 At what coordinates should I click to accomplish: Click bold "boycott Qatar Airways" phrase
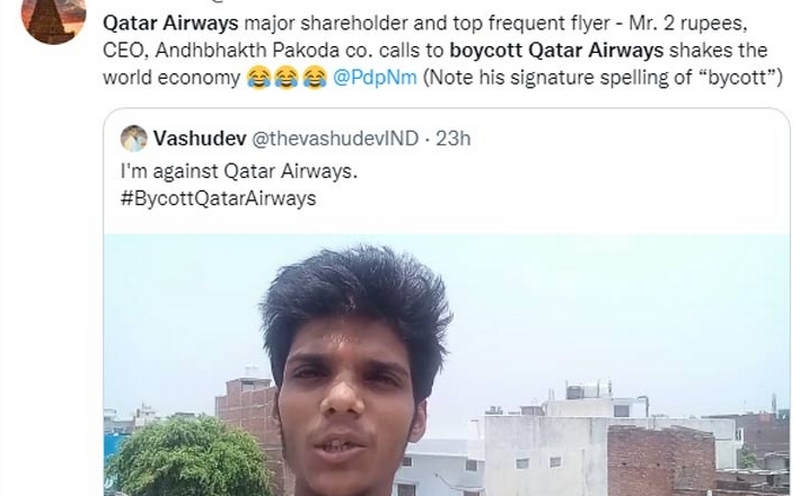pyautogui.click(x=557, y=50)
